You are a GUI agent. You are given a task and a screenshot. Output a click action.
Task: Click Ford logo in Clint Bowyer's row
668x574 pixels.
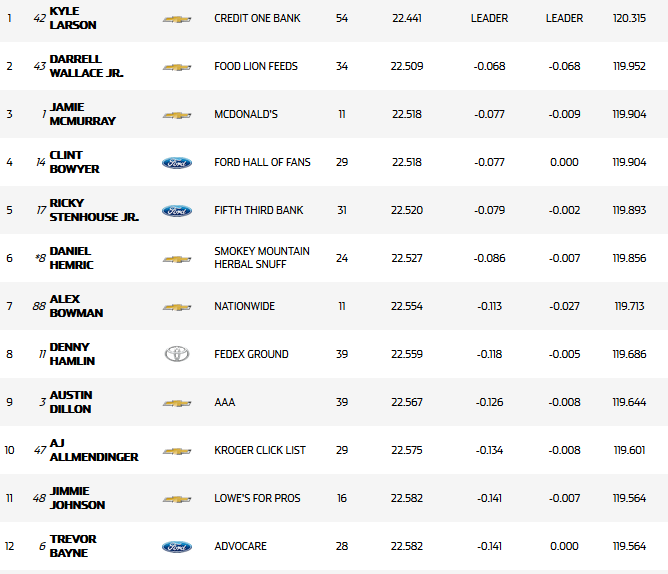tap(176, 163)
